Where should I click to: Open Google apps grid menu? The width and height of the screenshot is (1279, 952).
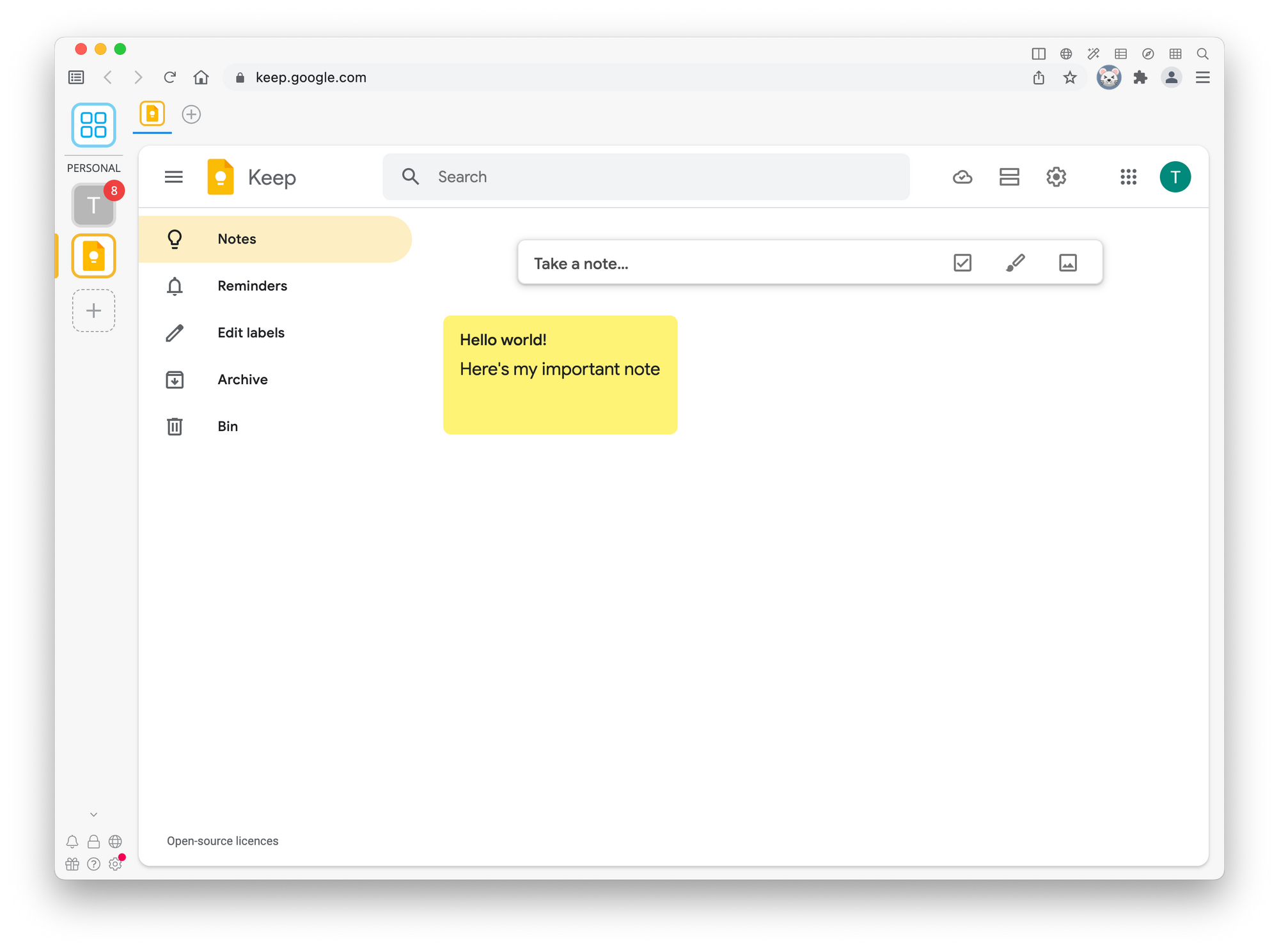[x=1128, y=177]
